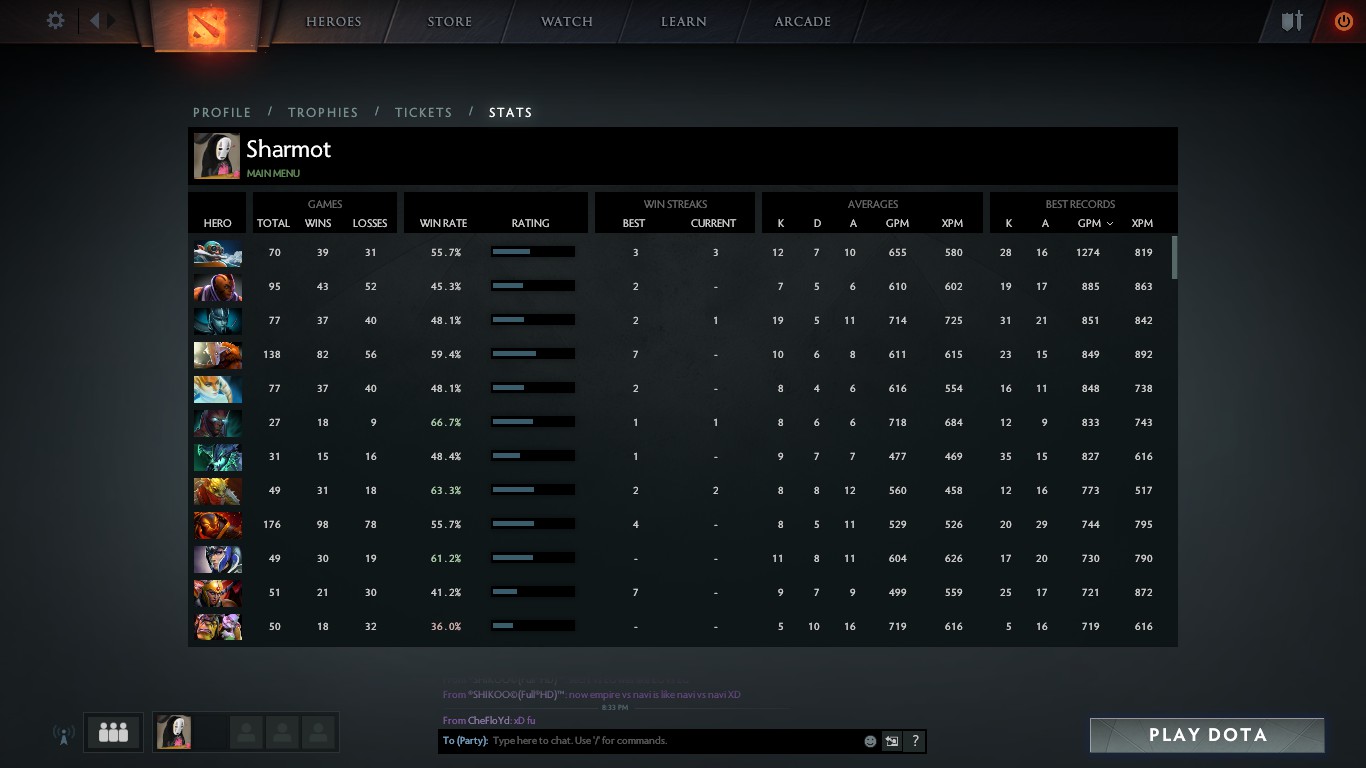Click the red power exit icon
Viewport: 1366px width, 768px height.
pos(1343,20)
